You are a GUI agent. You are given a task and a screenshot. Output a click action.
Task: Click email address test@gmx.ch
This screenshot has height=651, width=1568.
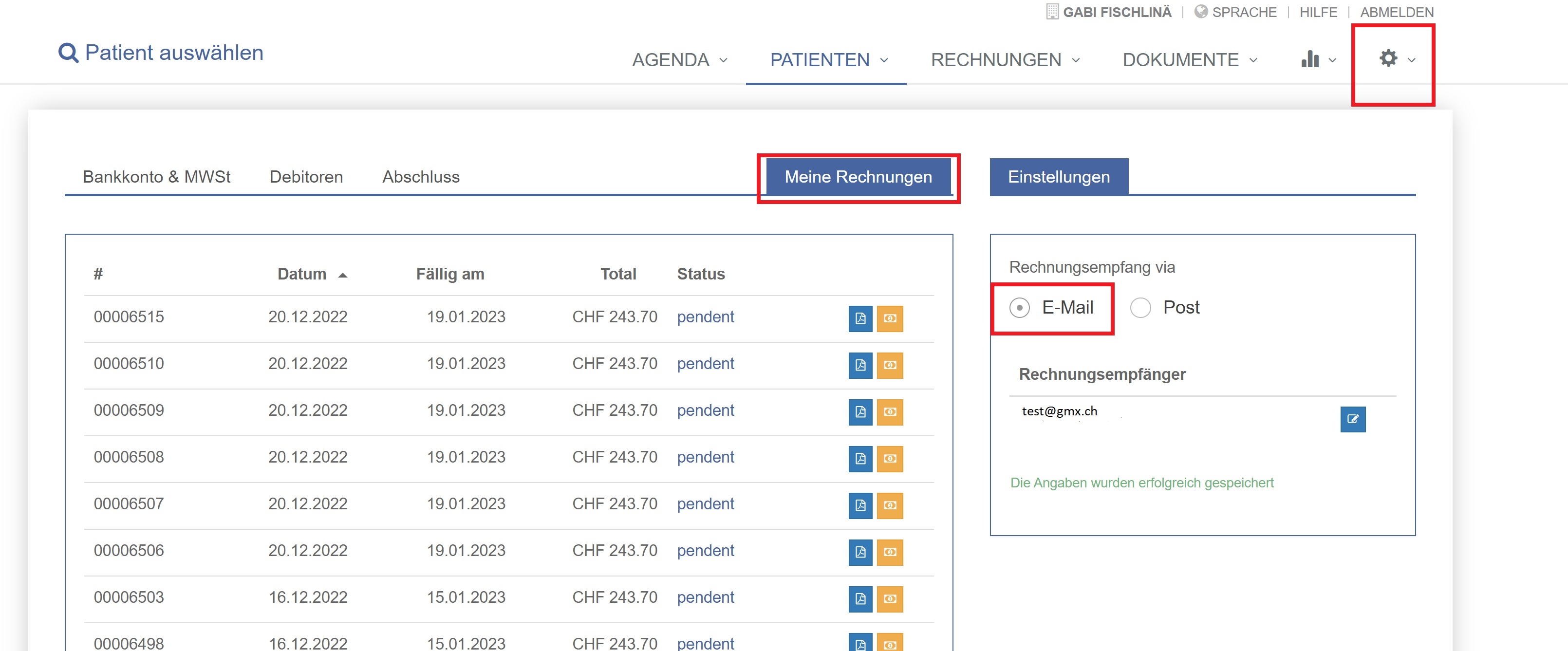point(1059,411)
